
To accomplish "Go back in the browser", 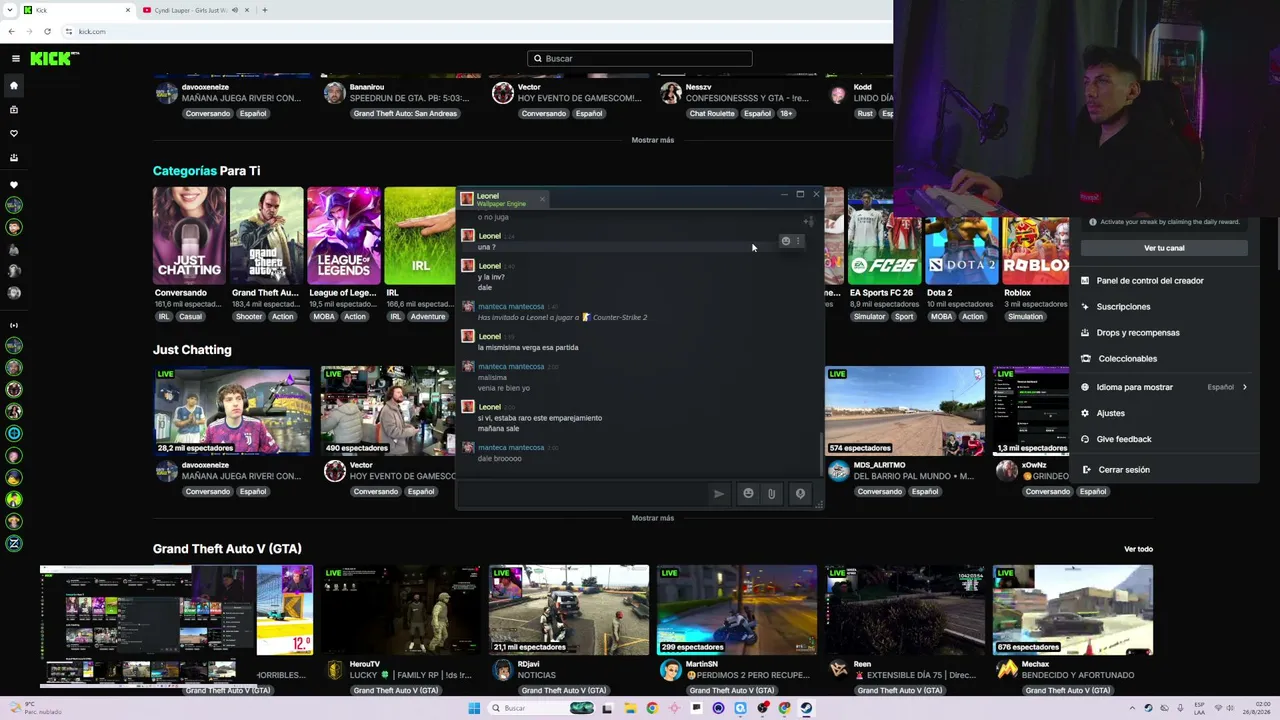I will (11, 31).
